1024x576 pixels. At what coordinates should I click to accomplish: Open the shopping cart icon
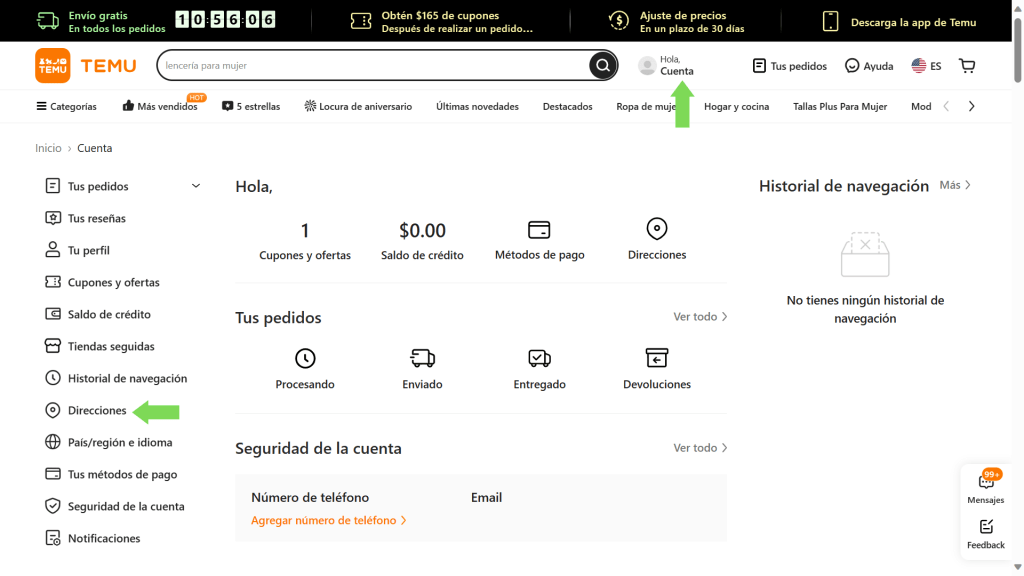tap(967, 65)
